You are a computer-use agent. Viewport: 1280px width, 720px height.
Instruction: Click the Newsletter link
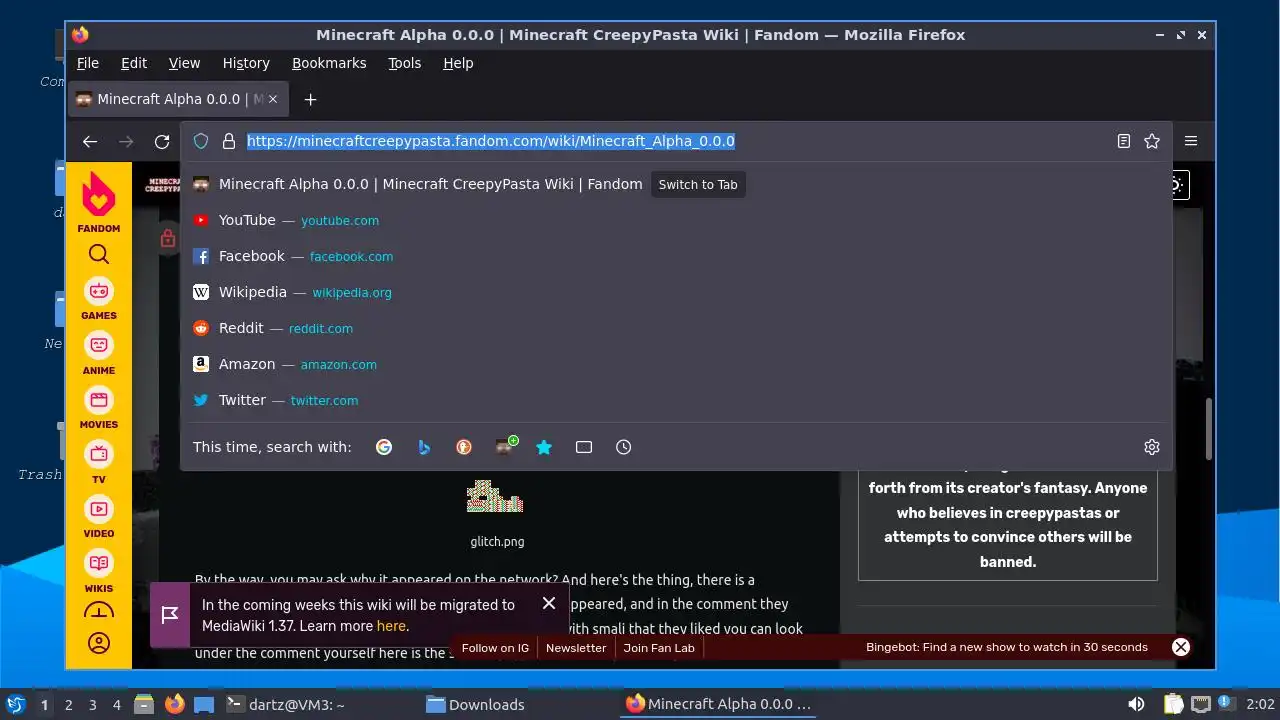(x=576, y=648)
